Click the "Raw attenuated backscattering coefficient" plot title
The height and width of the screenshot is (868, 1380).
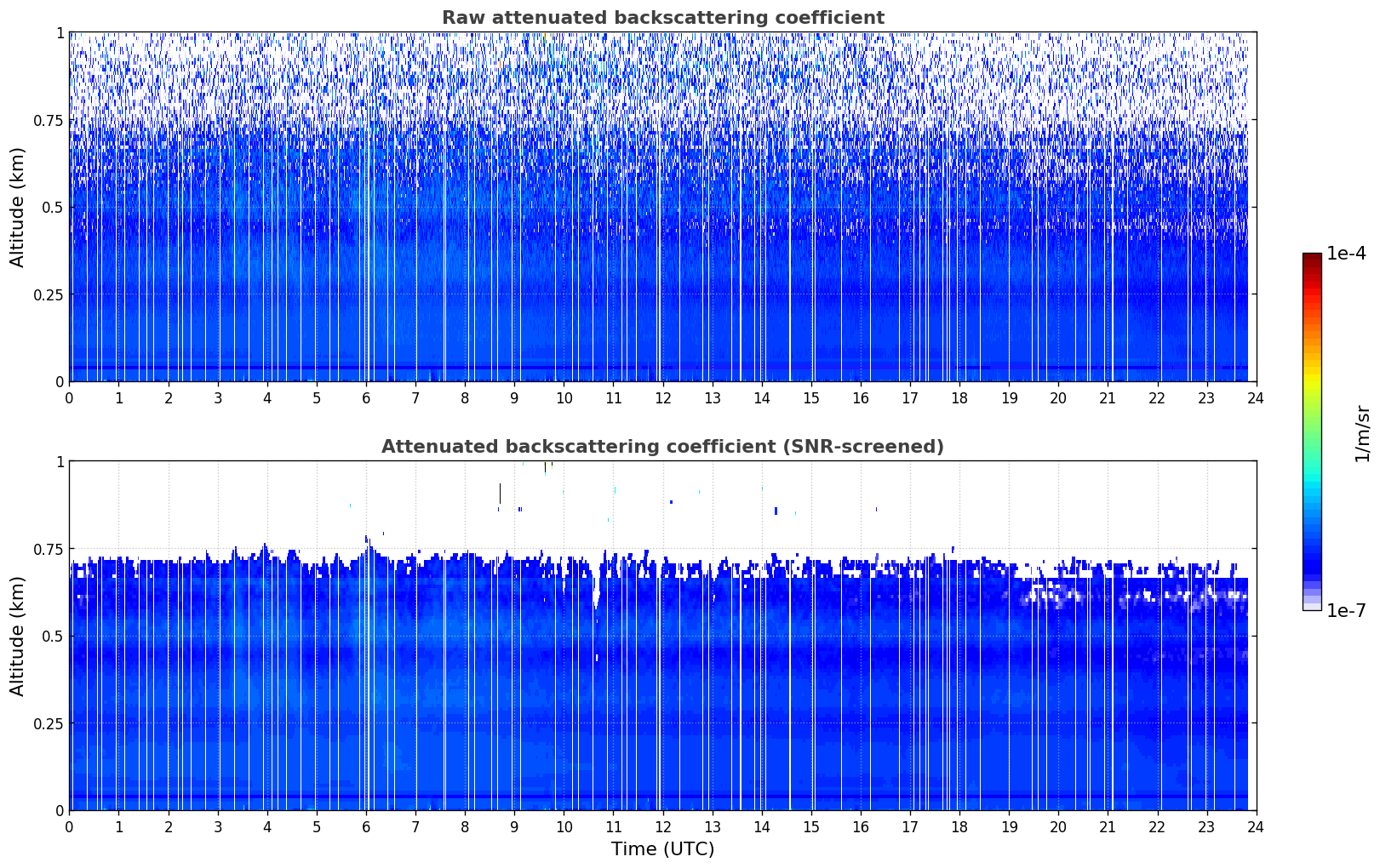click(x=662, y=18)
